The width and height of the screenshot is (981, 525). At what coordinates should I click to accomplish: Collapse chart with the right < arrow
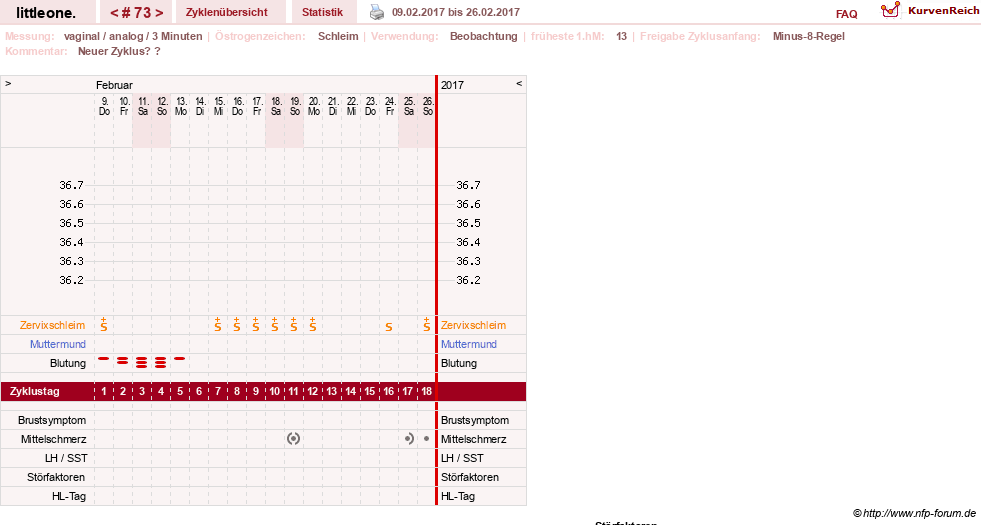coord(519,83)
